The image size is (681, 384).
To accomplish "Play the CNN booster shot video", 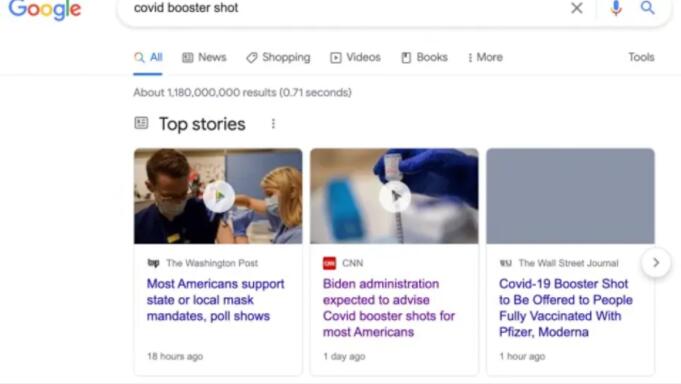I will pos(395,196).
